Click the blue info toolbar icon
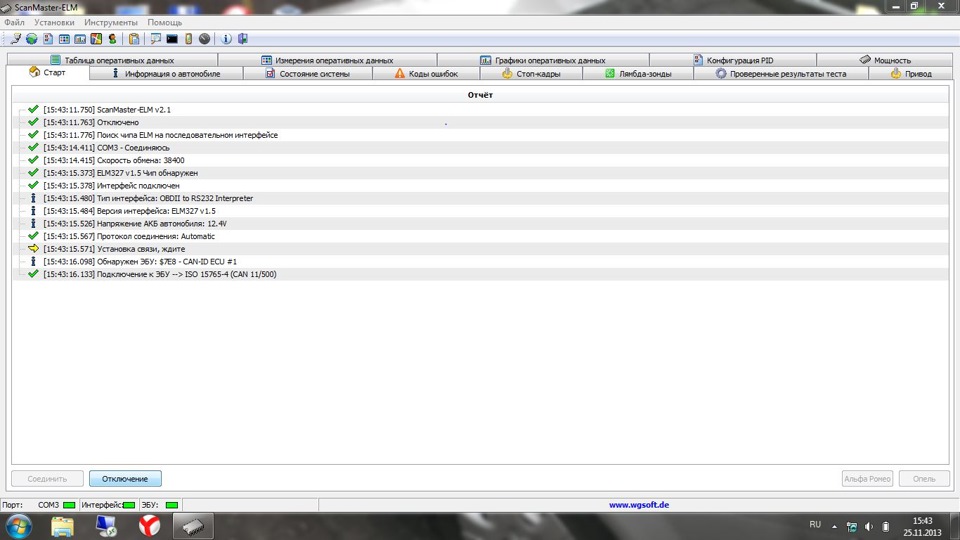960x540 pixels. [x=226, y=39]
